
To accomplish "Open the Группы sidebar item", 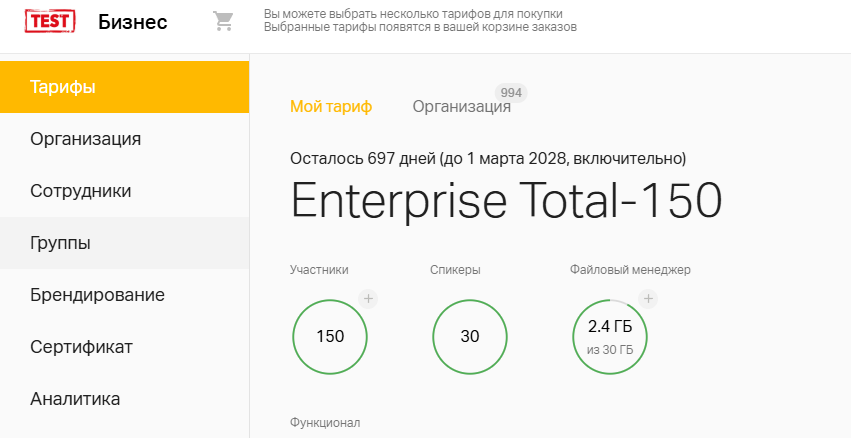I will (60, 243).
